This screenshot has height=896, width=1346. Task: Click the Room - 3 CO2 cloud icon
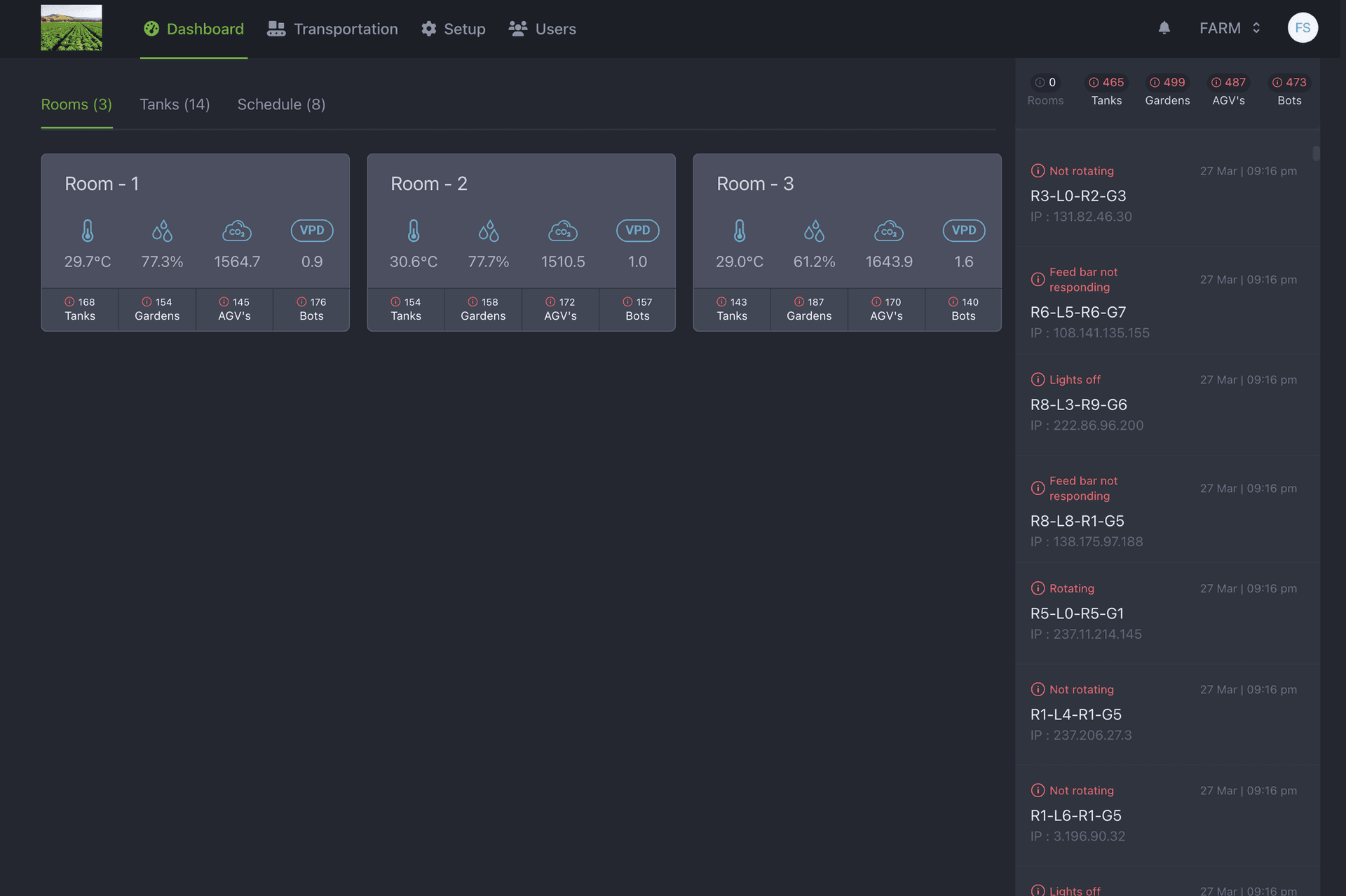tap(889, 231)
